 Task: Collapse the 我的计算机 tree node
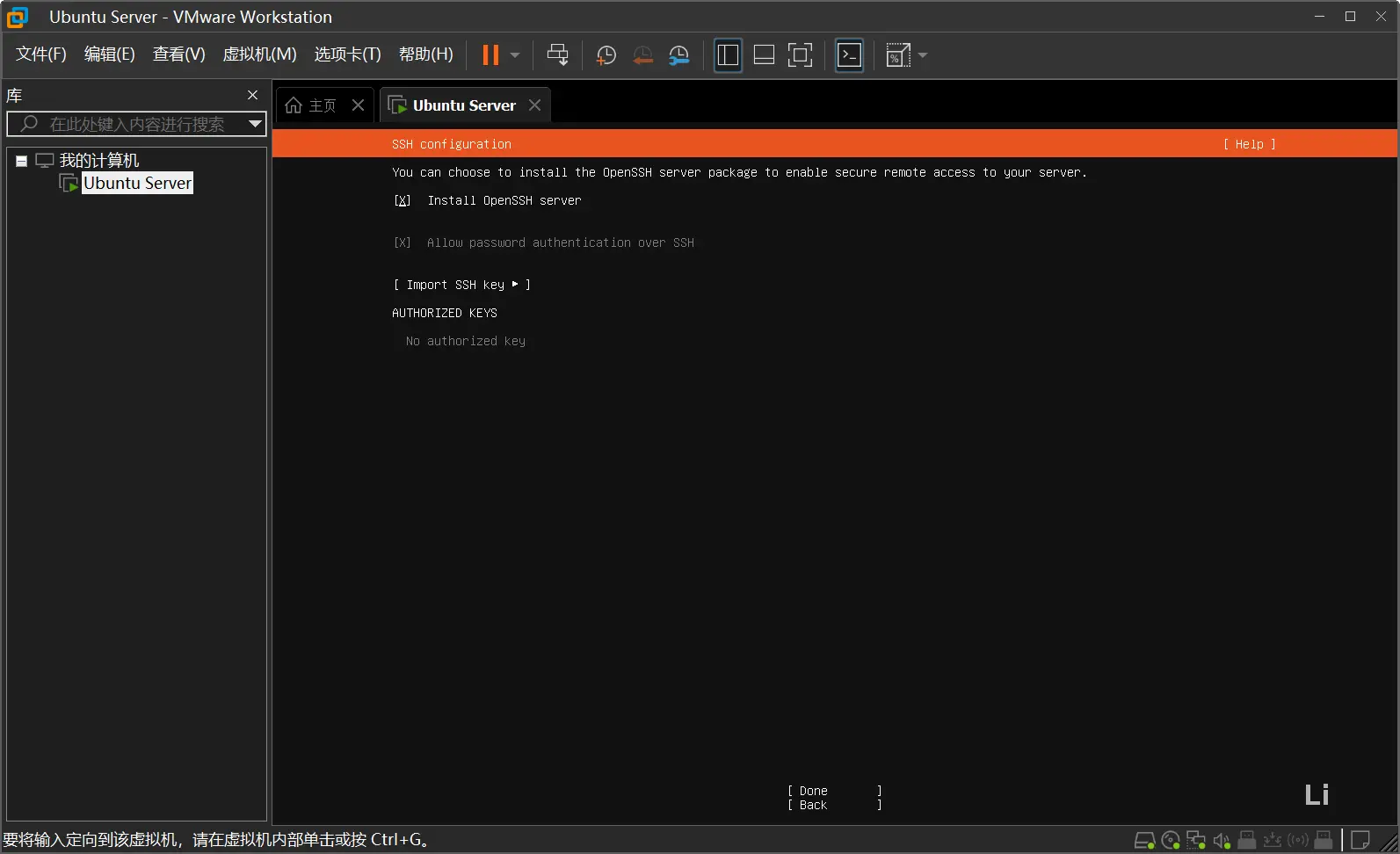(22, 161)
